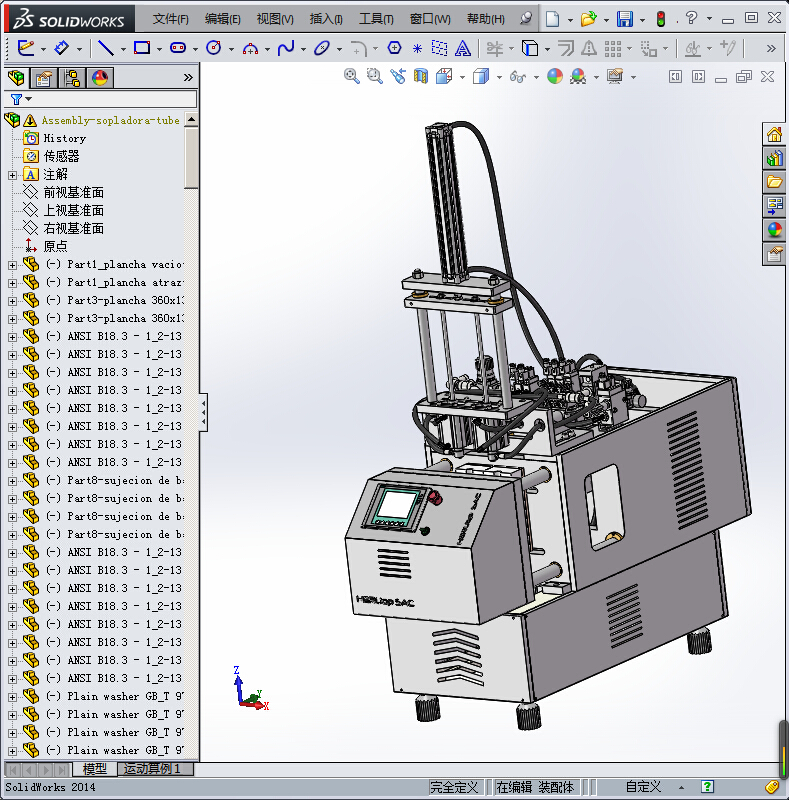The width and height of the screenshot is (789, 800).
Task: Open the DisplayManager tab
Action: tap(99, 78)
